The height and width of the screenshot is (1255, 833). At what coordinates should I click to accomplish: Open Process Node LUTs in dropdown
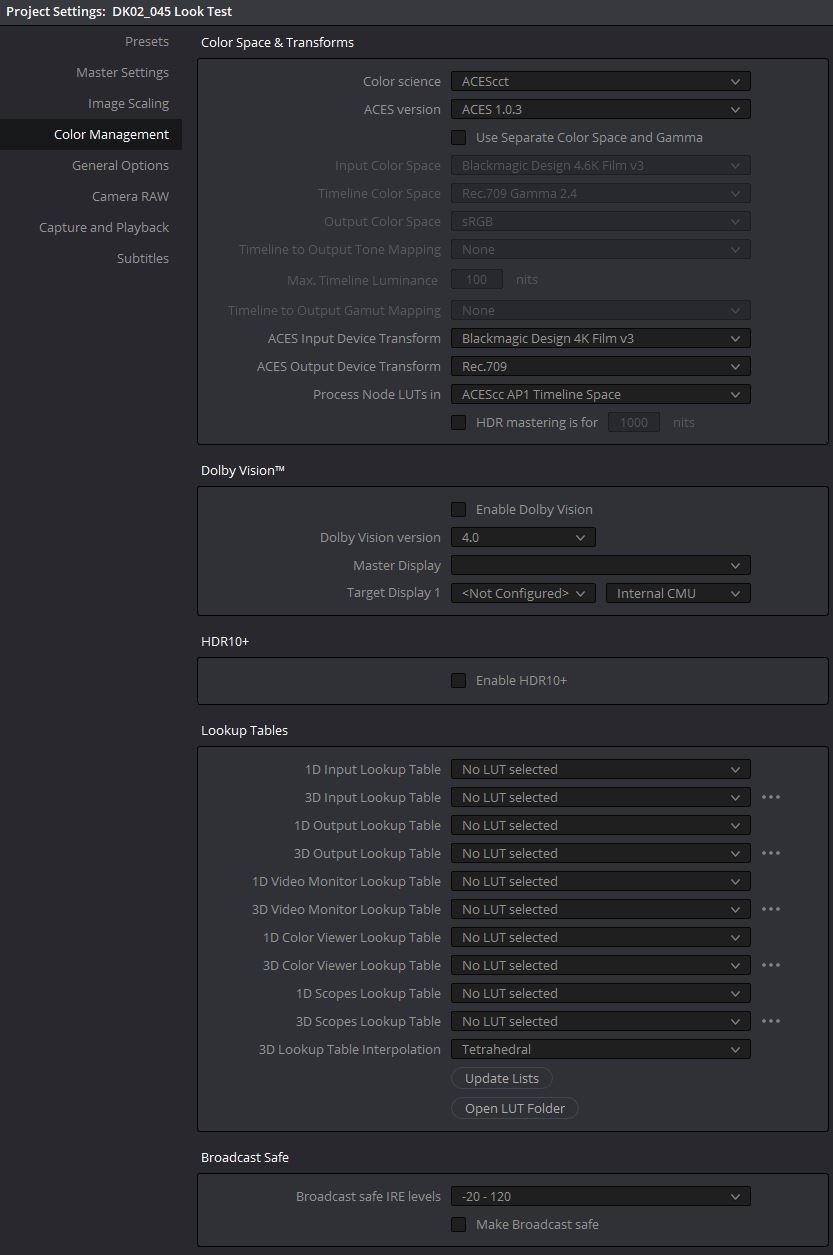tap(600, 394)
